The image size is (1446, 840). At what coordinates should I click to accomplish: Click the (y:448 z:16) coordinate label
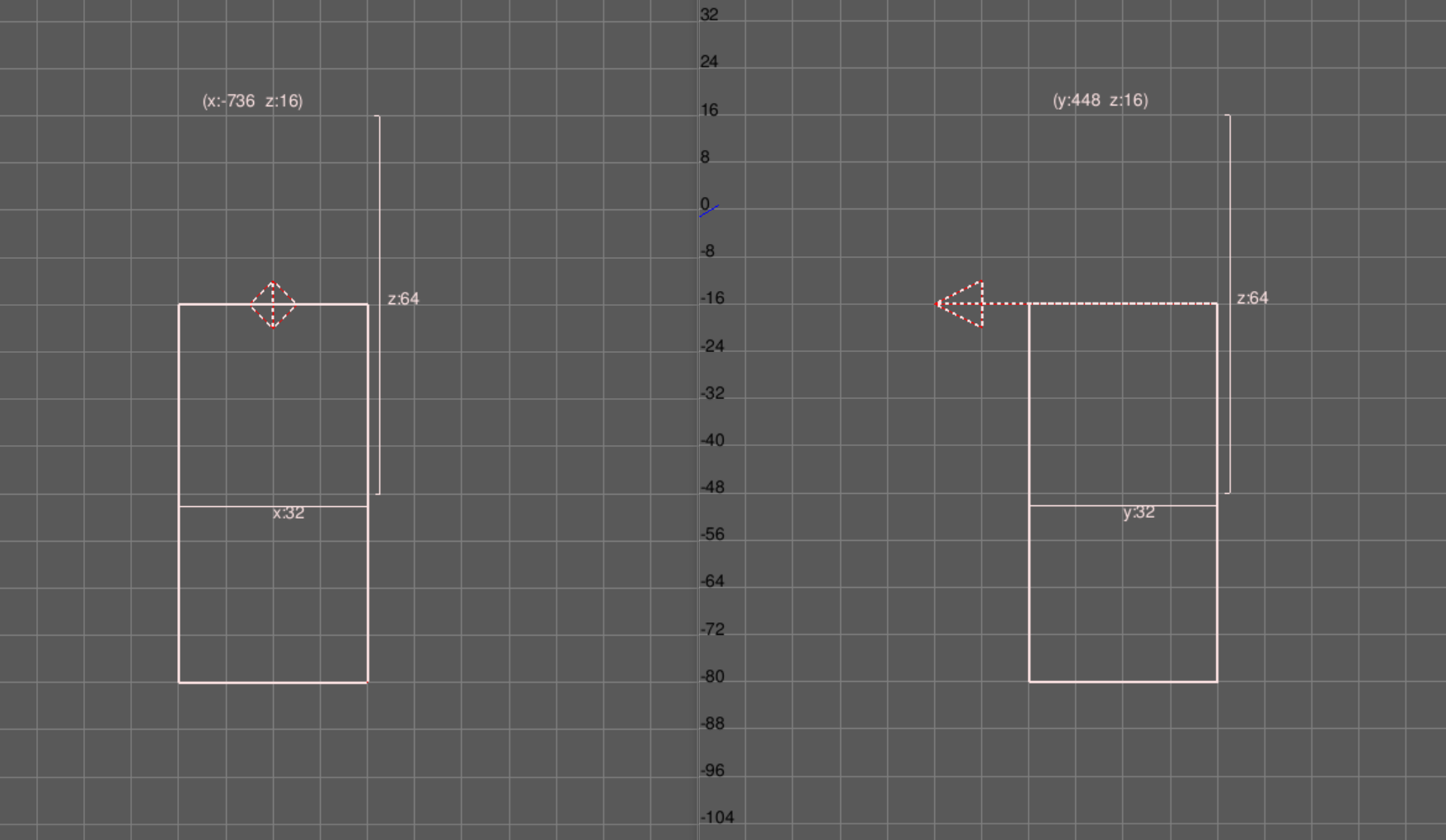(1100, 100)
